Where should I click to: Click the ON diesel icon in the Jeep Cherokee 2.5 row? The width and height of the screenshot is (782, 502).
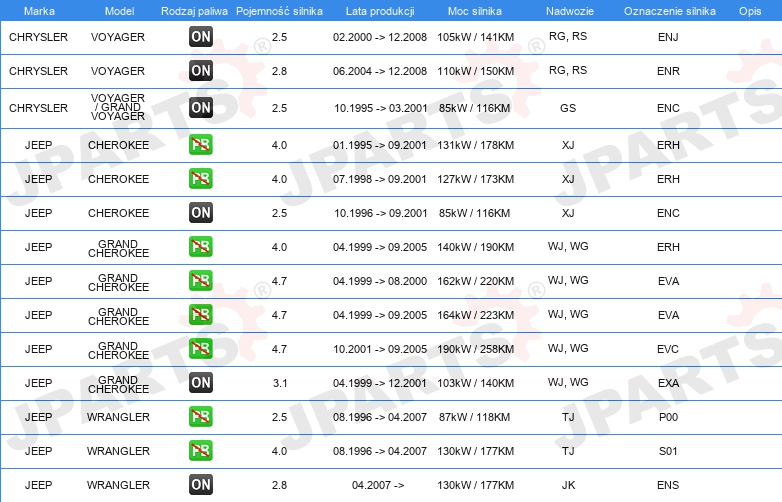[x=200, y=212]
